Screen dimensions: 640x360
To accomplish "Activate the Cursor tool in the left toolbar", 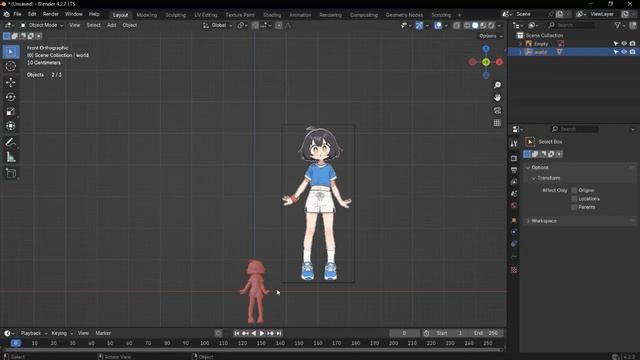I will tap(11, 66).
